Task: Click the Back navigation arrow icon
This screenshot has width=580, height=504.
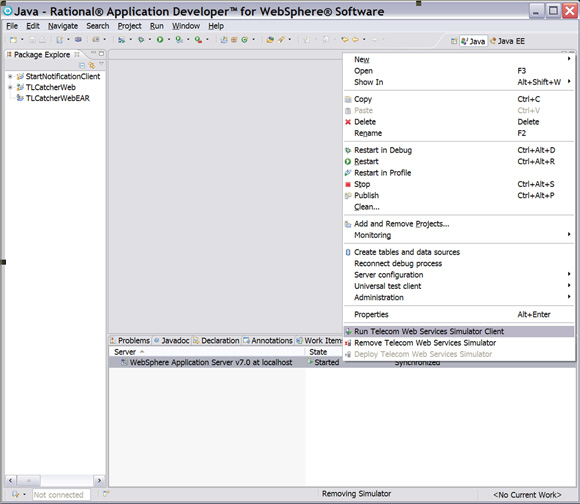Action: (x=355, y=40)
